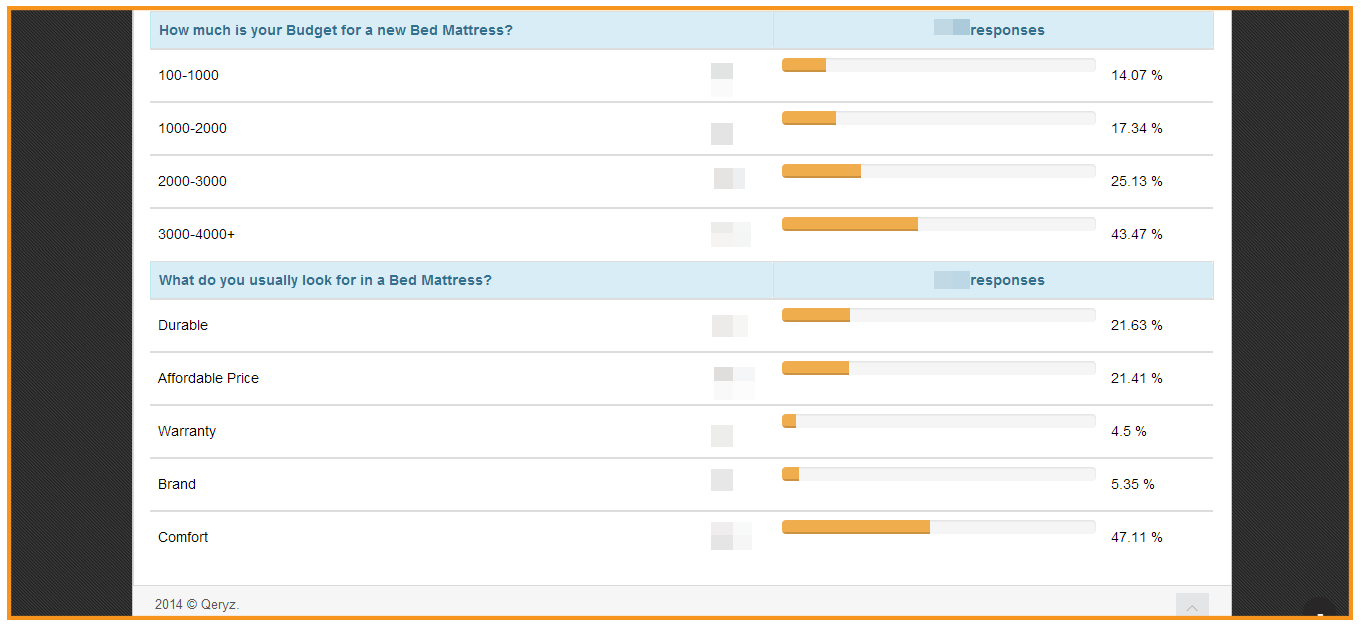
Task: Click the Warranty response progress bar
Action: (x=938, y=421)
